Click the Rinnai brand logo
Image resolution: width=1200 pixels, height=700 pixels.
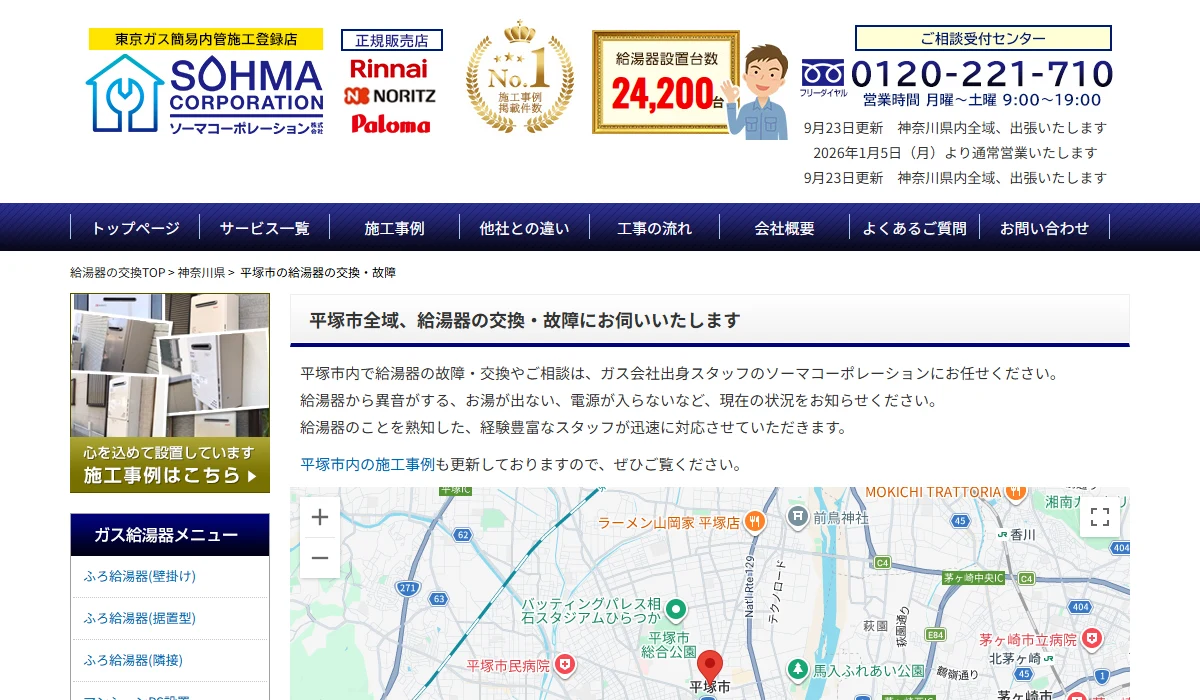tap(389, 69)
